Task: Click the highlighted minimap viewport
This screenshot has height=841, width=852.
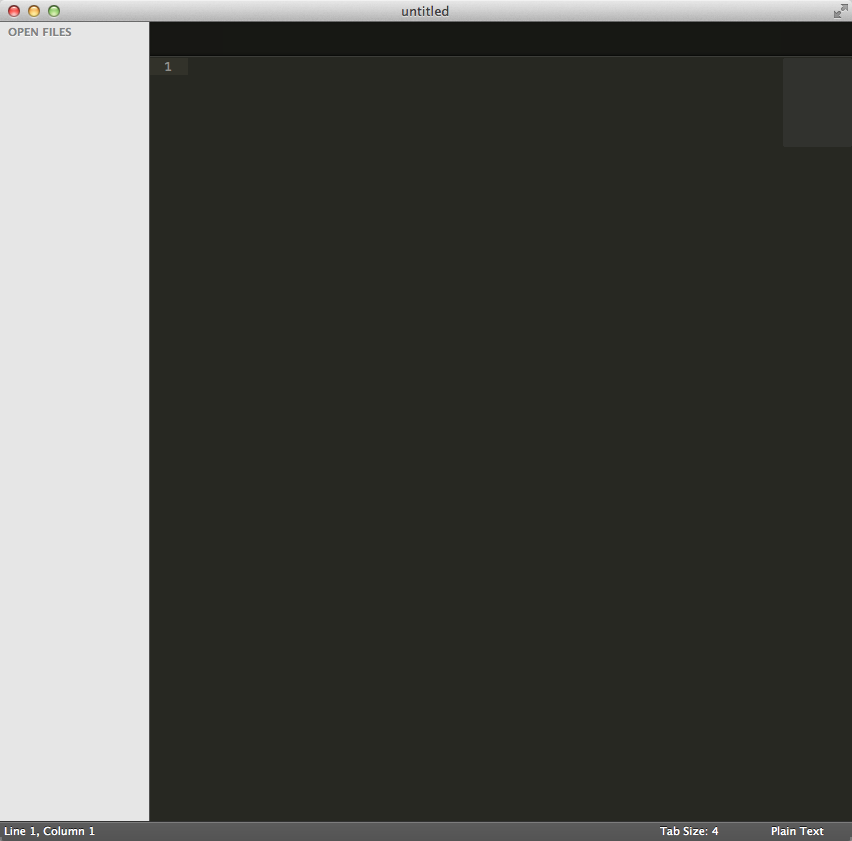Action: pyautogui.click(x=816, y=102)
